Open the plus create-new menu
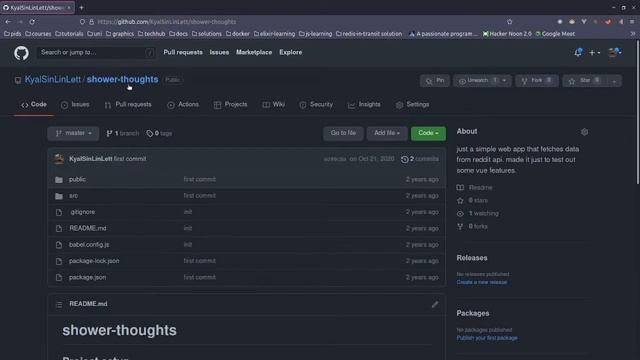Image resolution: width=640 pixels, height=360 pixels. point(594,53)
